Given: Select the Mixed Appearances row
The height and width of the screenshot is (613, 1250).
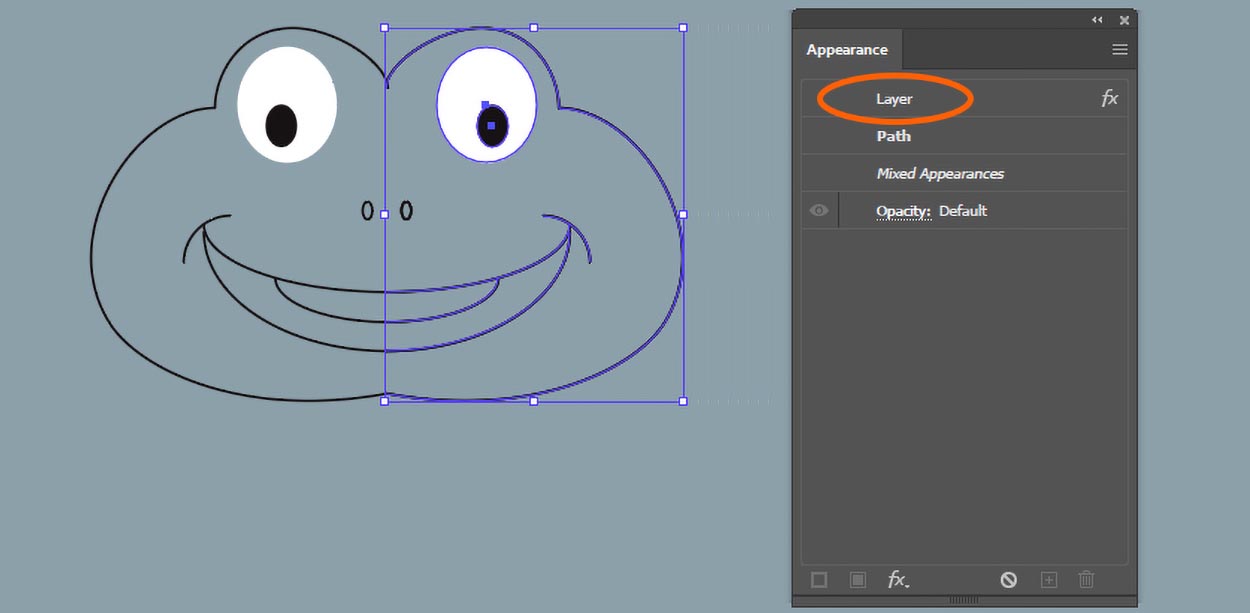Looking at the screenshot, I should point(964,173).
